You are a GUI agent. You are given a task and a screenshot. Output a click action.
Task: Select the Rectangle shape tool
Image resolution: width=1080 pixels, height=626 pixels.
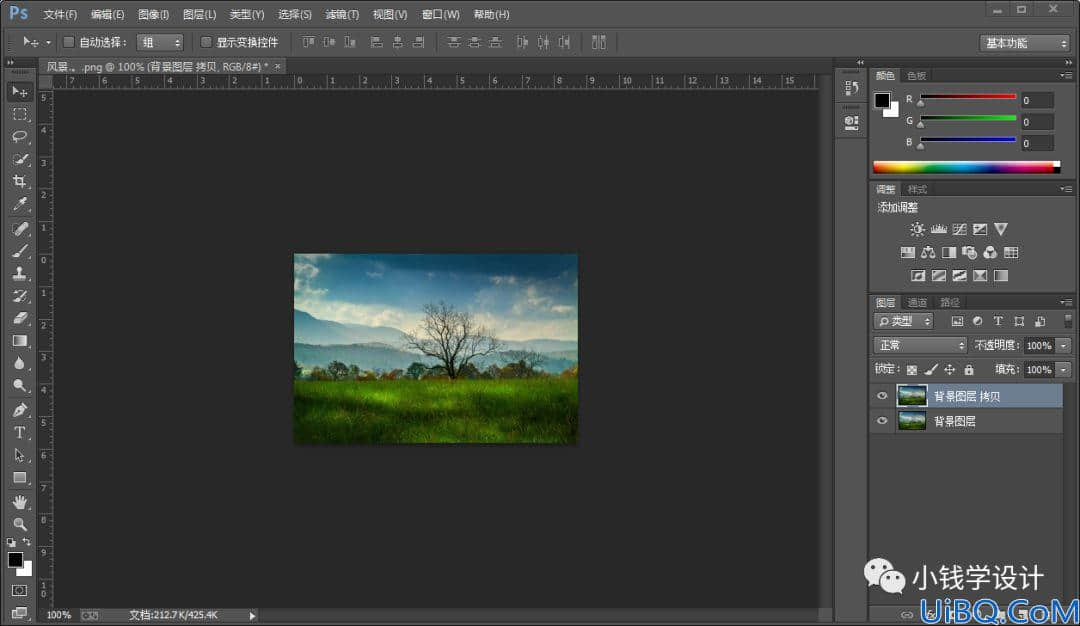click(x=19, y=478)
